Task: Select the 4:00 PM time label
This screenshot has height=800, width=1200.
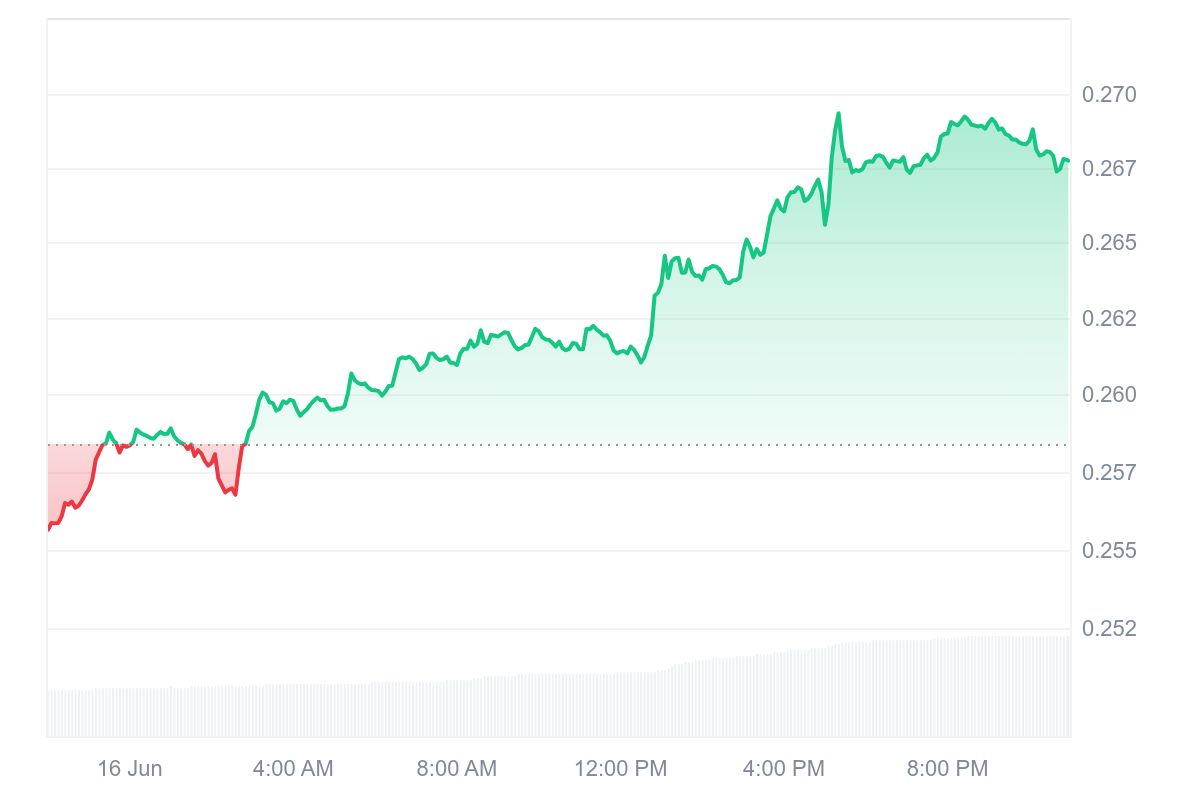Action: pos(784,769)
